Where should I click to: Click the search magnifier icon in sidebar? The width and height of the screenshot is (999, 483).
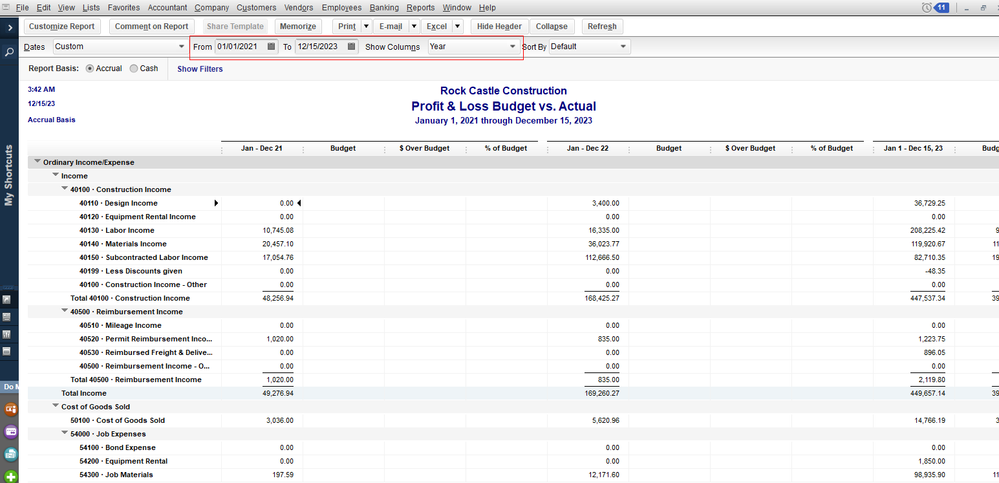[10, 52]
